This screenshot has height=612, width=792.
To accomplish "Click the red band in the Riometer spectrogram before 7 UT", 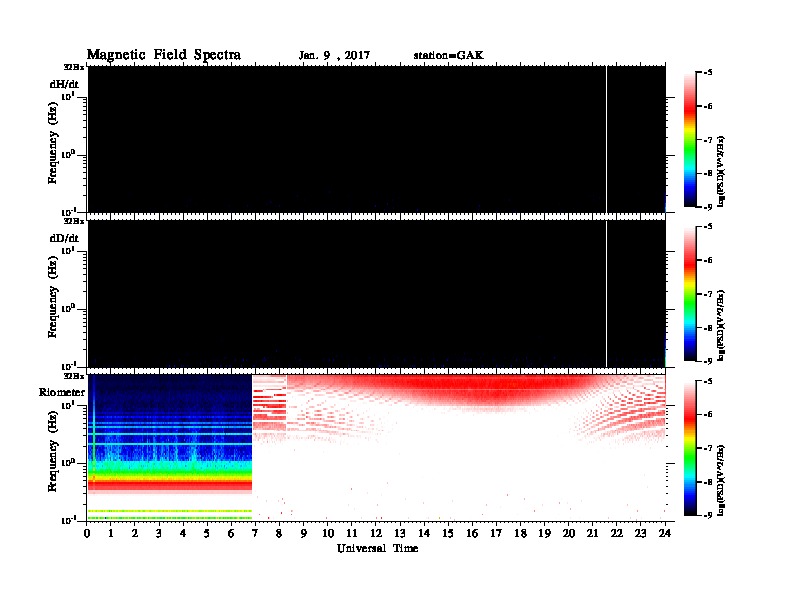I will (170, 485).
